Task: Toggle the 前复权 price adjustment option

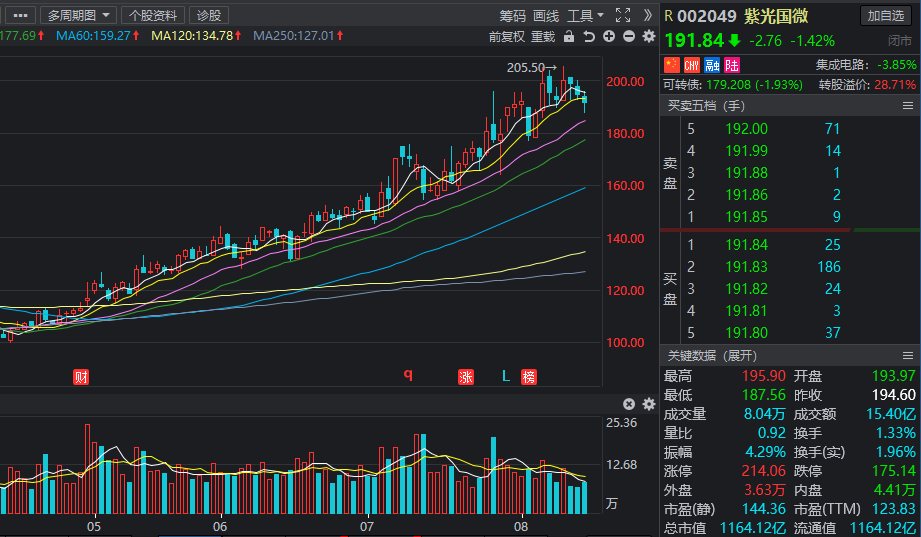Action: 506,36
